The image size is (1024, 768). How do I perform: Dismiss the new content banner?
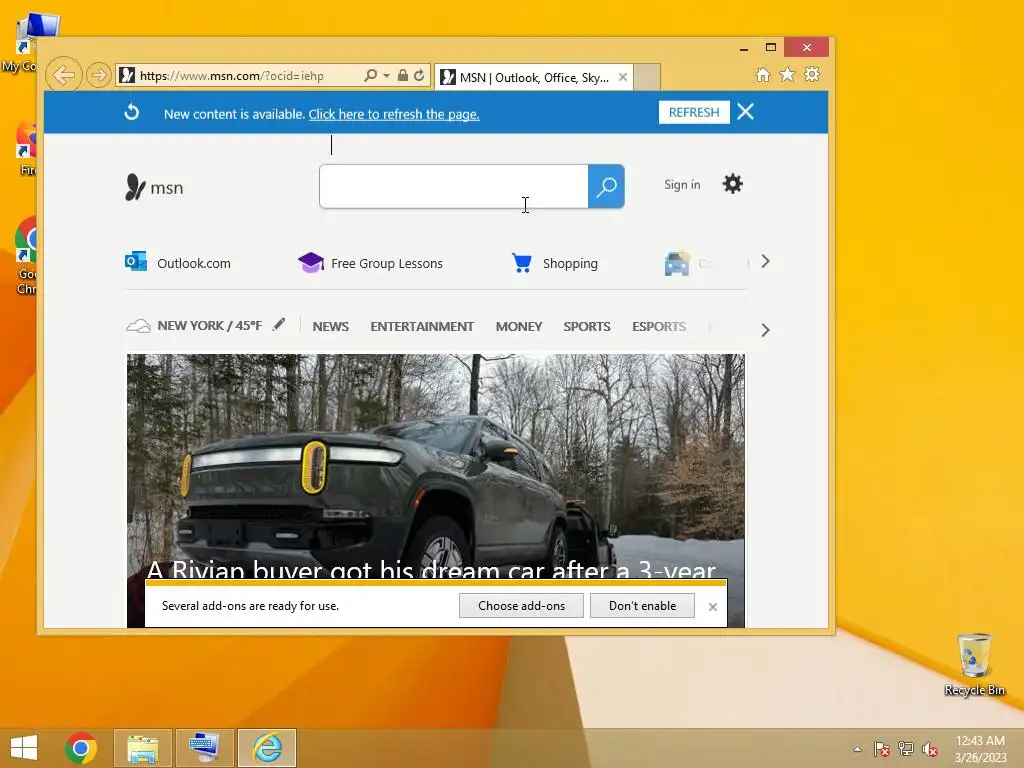pos(745,112)
